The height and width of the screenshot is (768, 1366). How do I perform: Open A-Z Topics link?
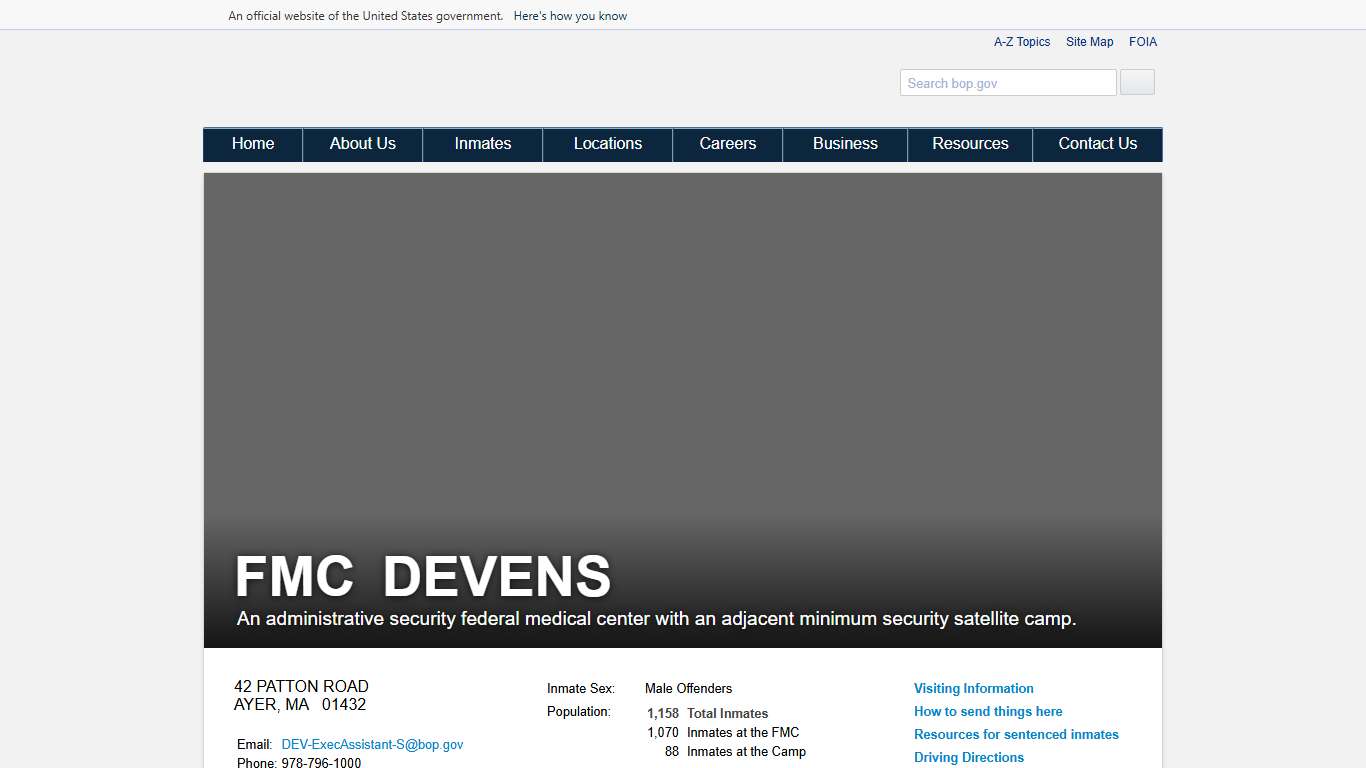click(x=1022, y=41)
